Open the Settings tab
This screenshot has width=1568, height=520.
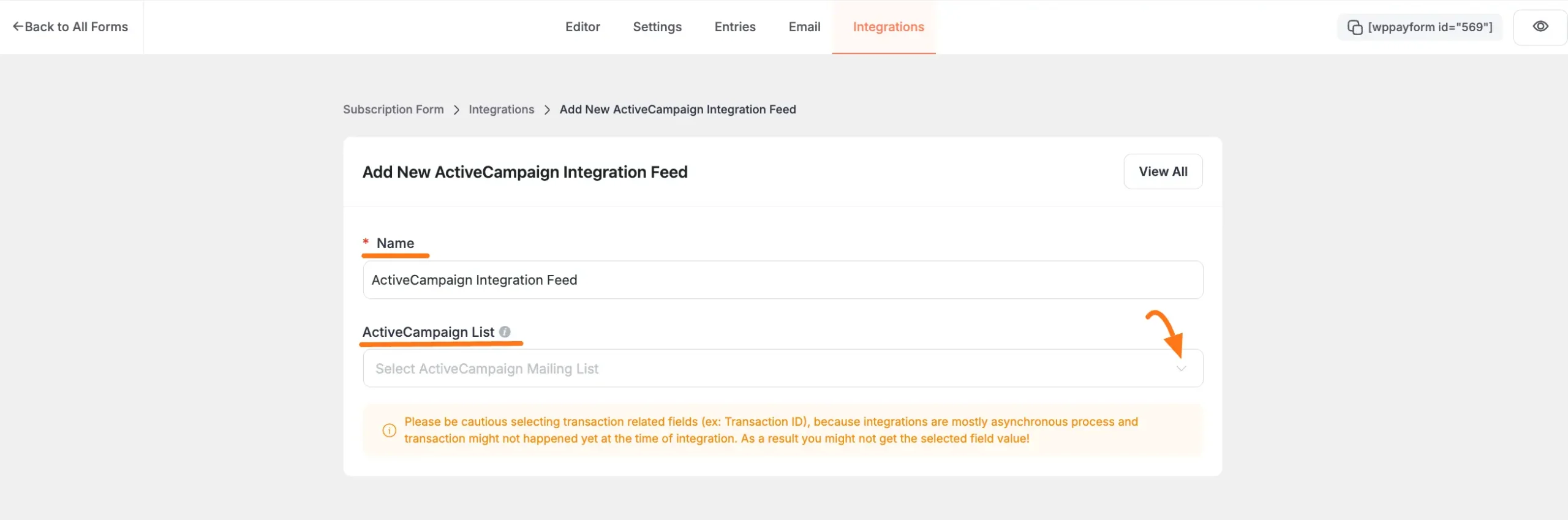pyautogui.click(x=657, y=27)
